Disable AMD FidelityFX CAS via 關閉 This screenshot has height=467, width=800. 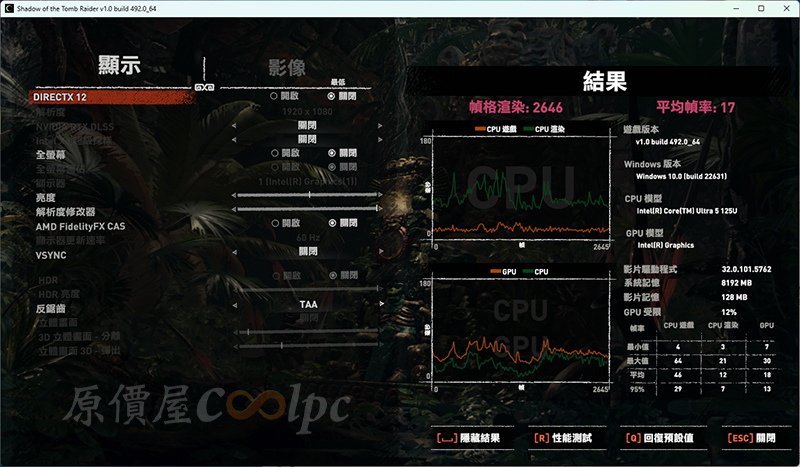(343, 223)
